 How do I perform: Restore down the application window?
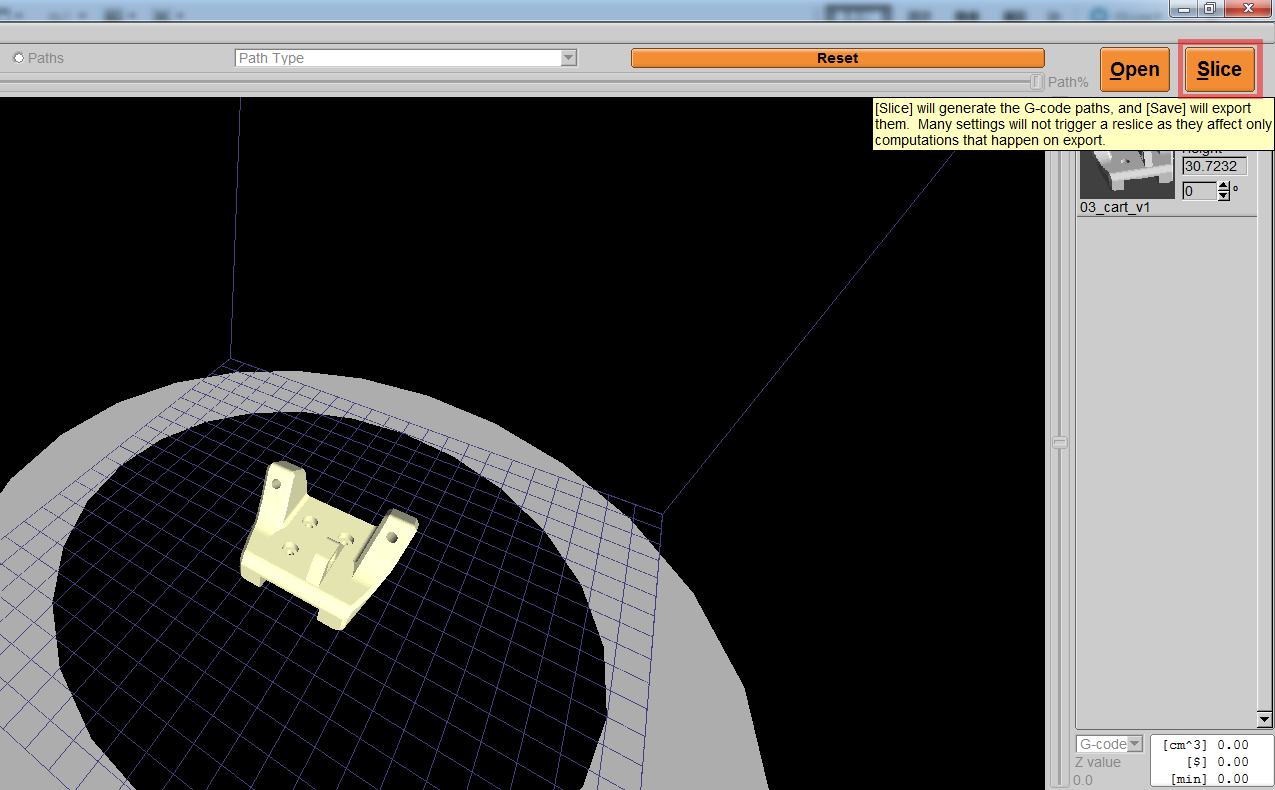[x=1209, y=8]
